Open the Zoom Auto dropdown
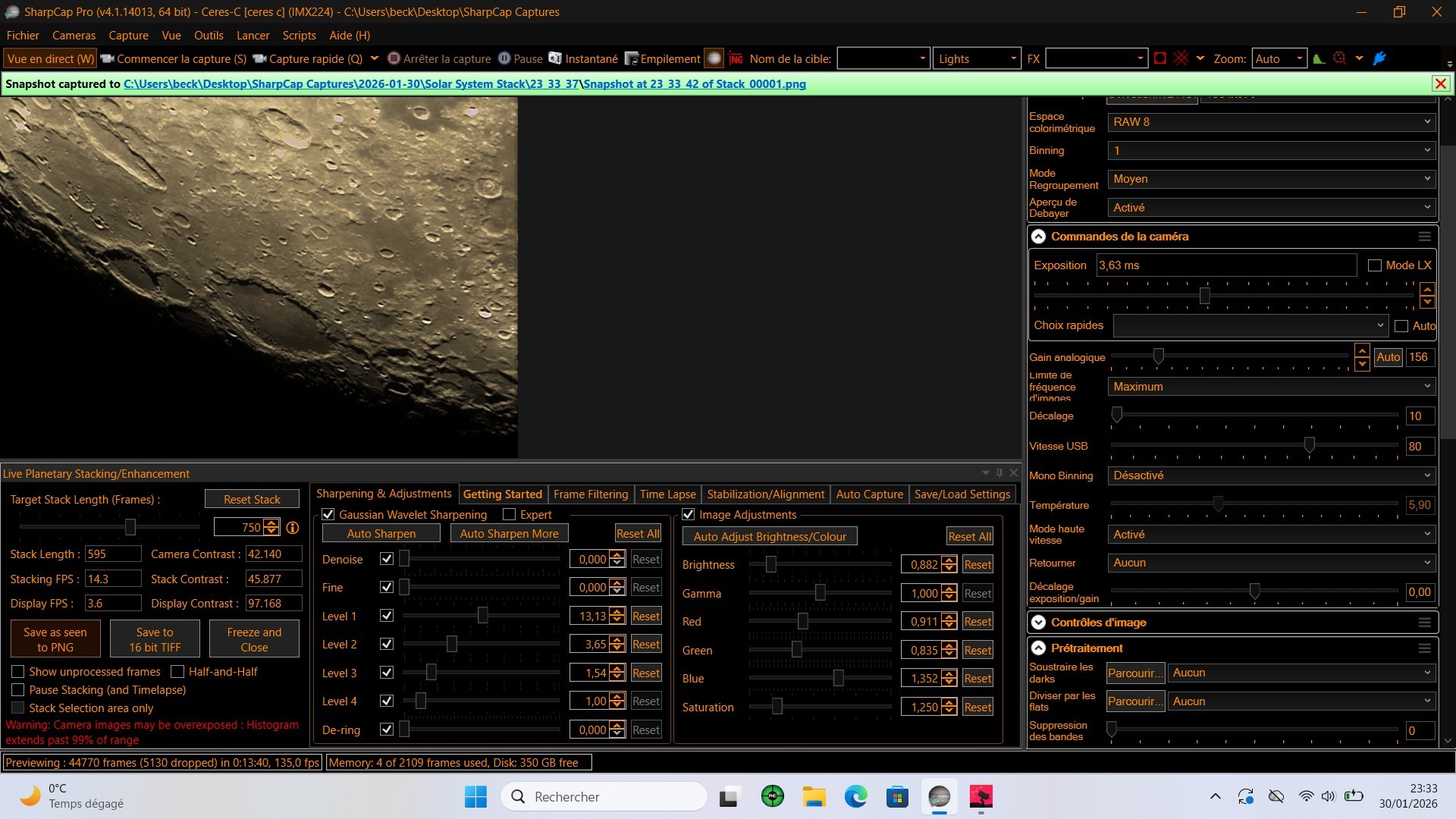 [1279, 58]
